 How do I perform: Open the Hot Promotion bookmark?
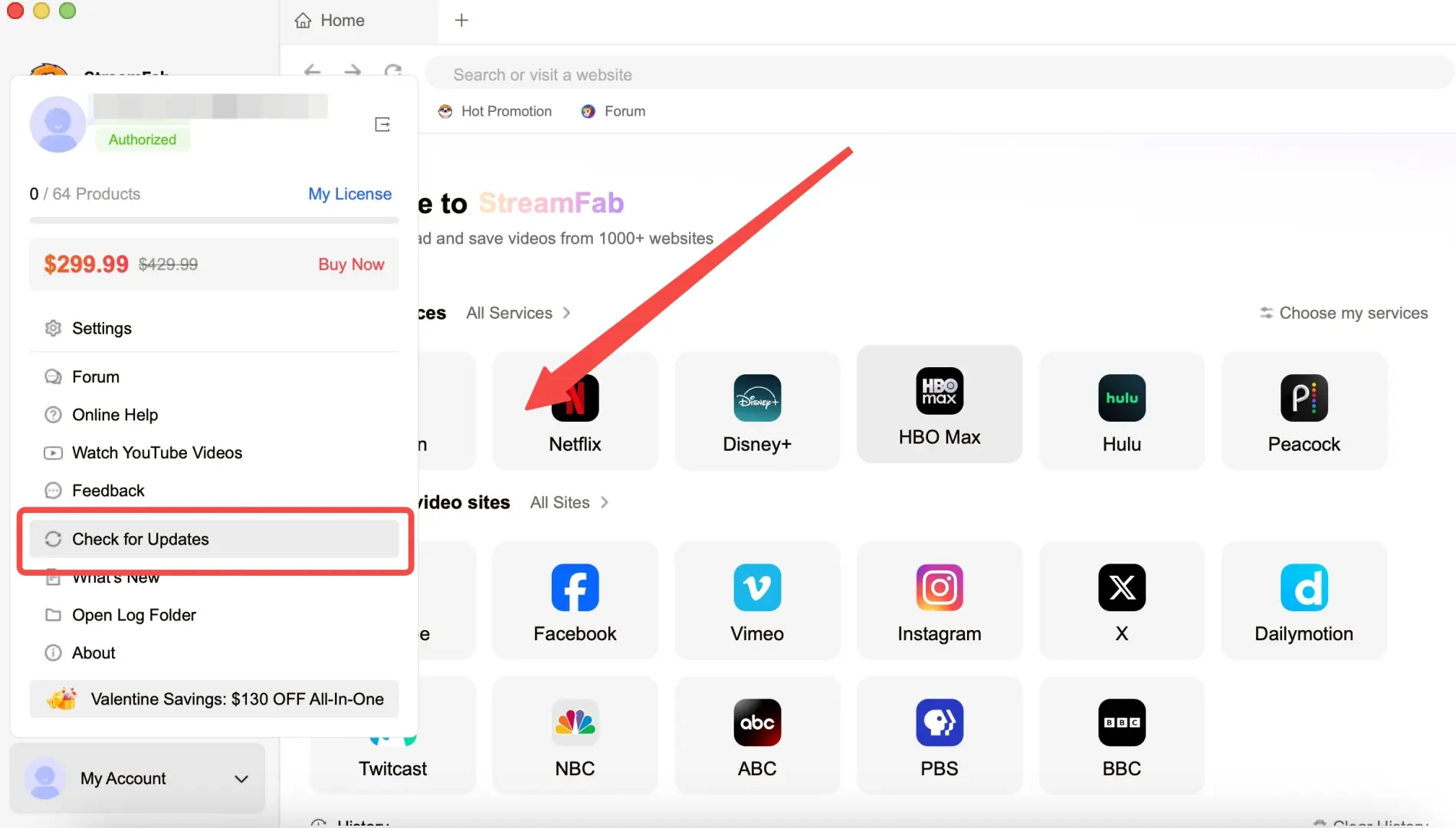coord(495,111)
